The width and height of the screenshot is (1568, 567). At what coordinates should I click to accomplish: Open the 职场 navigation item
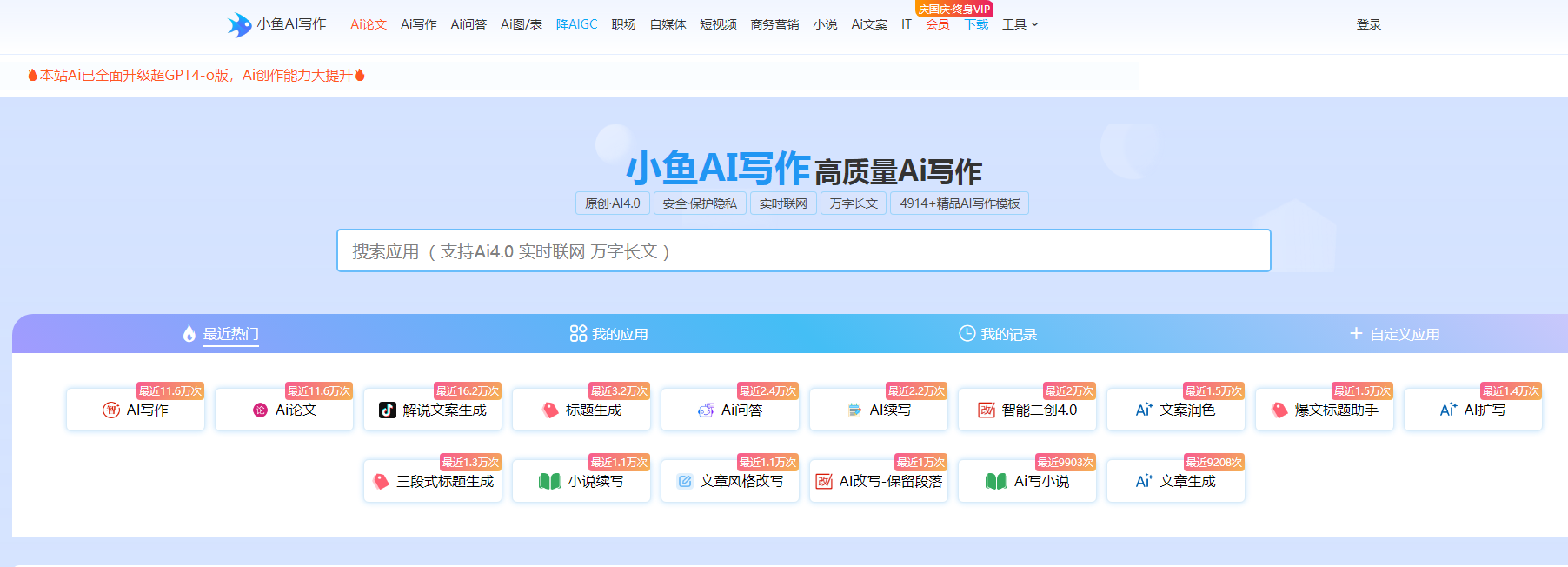(624, 24)
